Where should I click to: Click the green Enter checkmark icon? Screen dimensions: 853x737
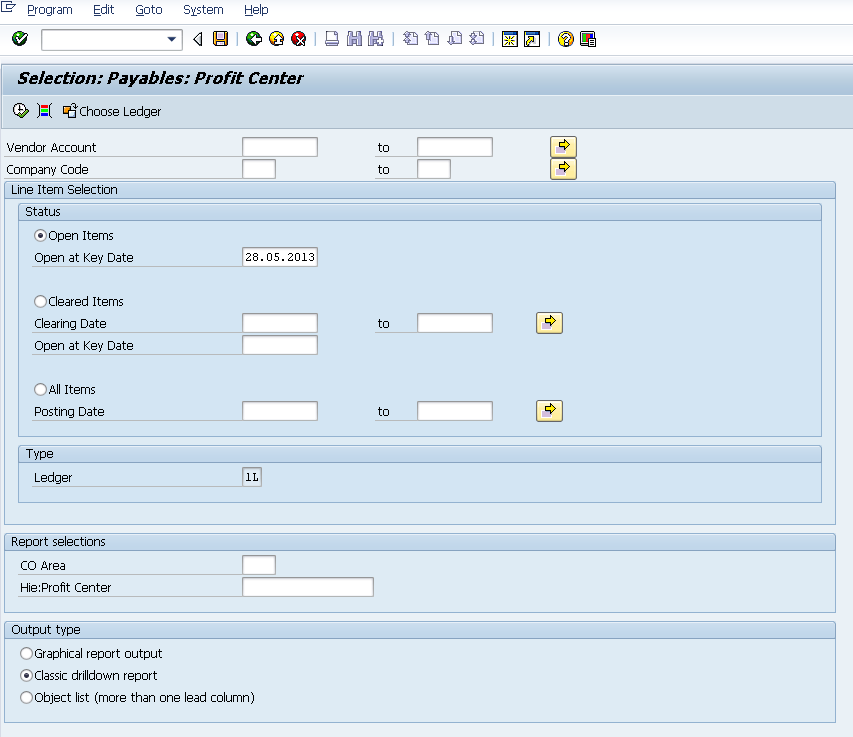pos(20,39)
